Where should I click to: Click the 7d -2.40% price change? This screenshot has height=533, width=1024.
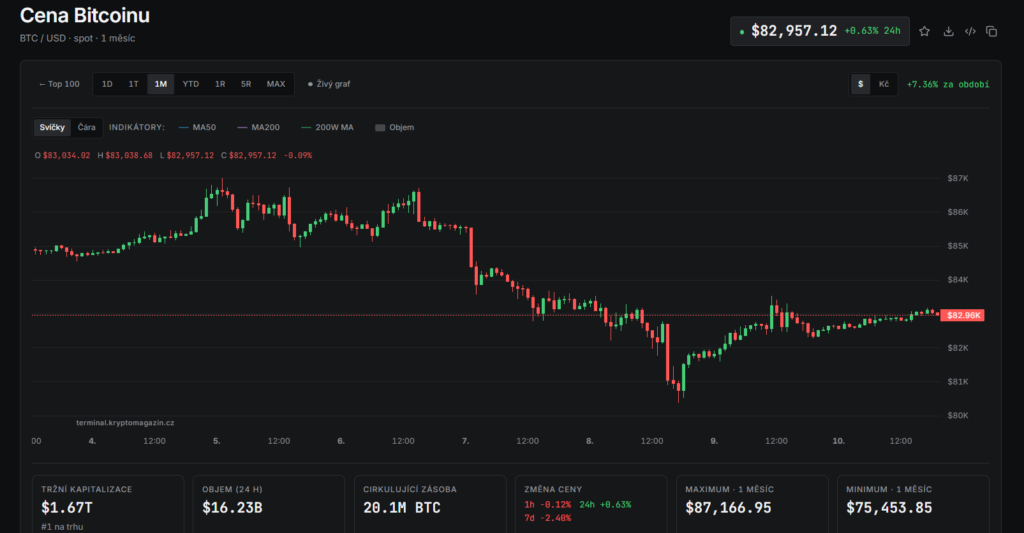click(547, 518)
